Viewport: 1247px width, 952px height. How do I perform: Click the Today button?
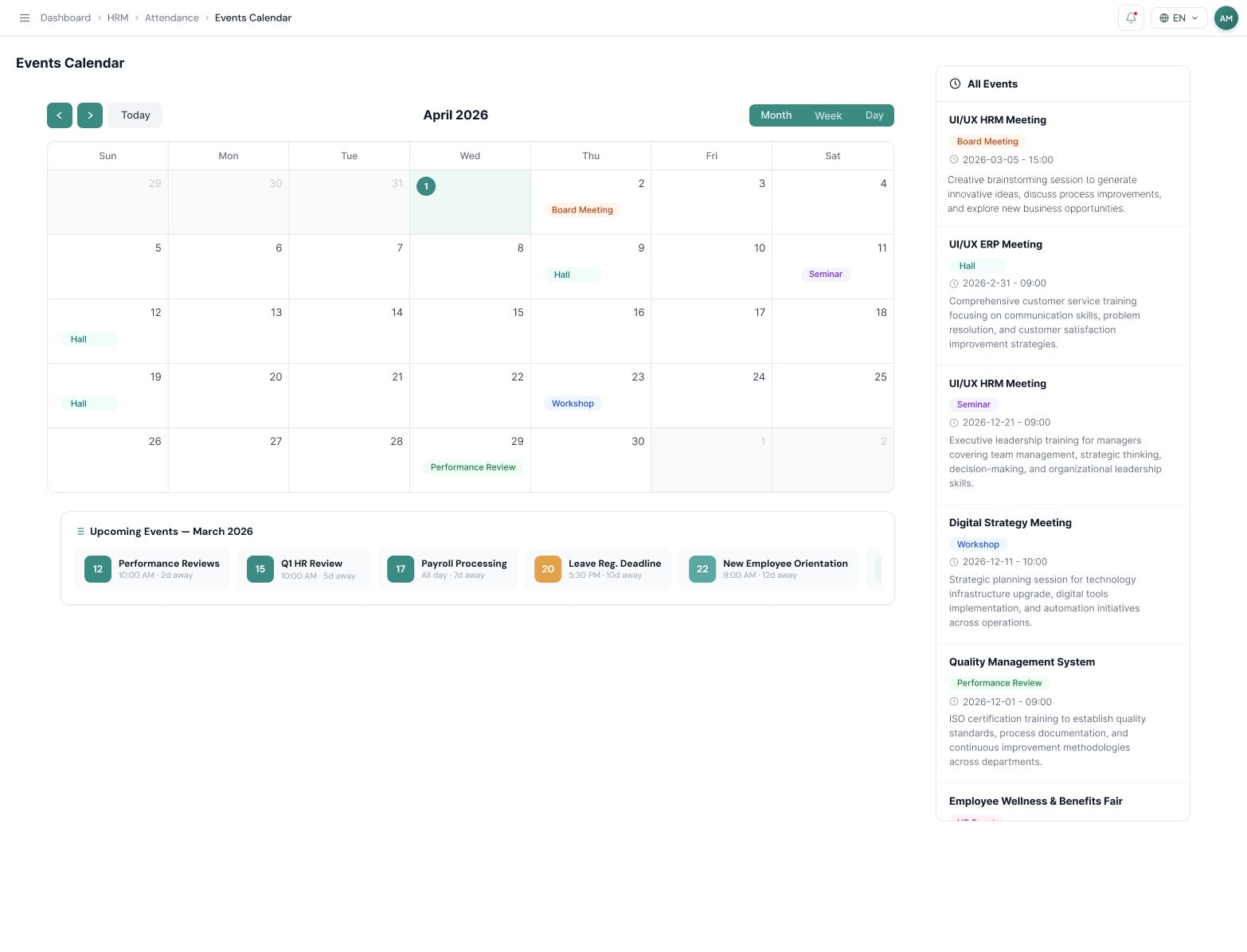135,115
